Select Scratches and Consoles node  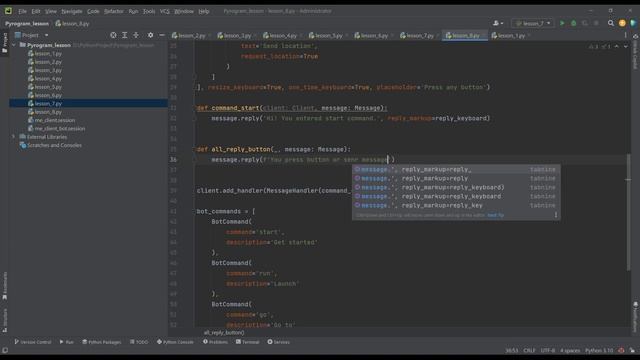pyautogui.click(x=54, y=145)
